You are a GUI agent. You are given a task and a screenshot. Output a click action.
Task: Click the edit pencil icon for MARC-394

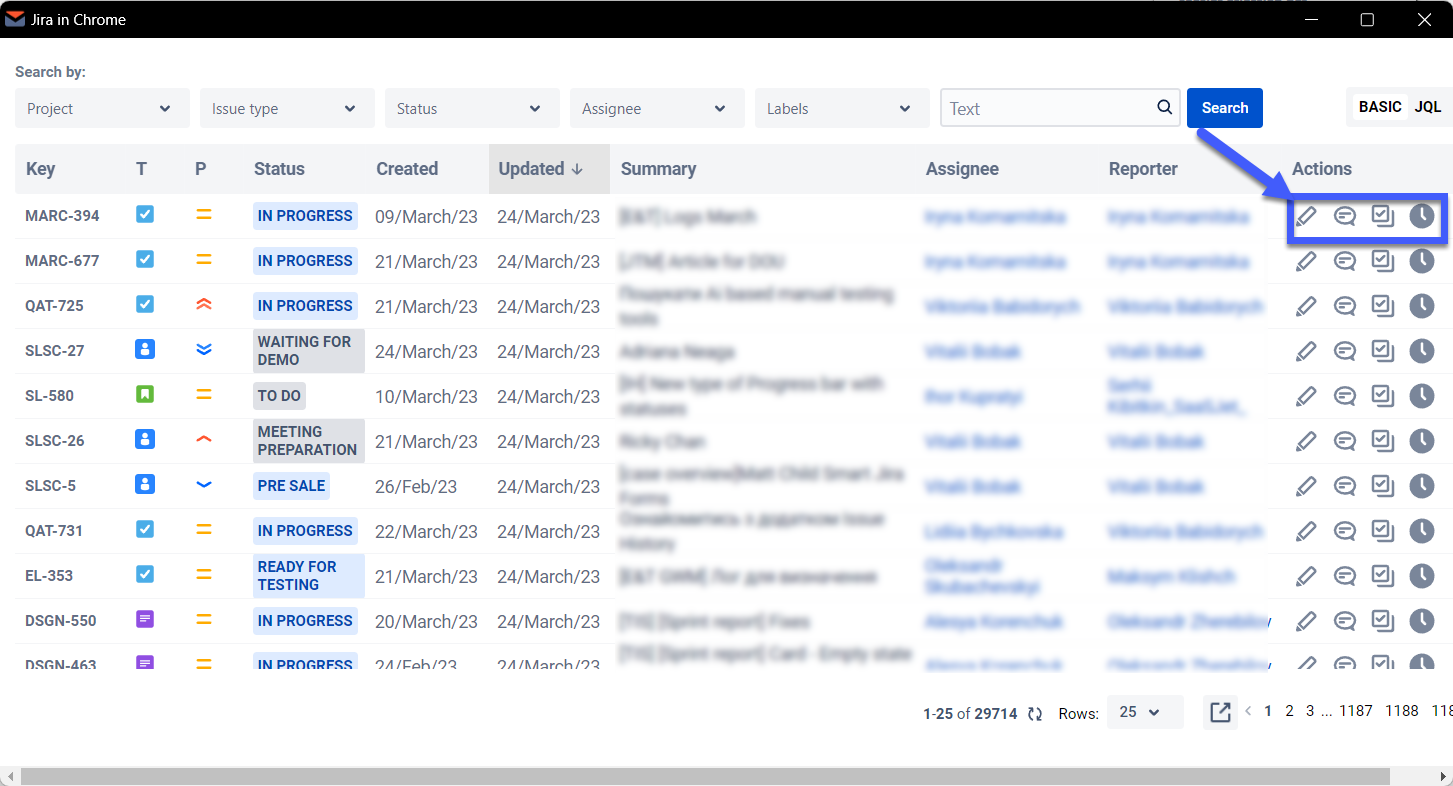point(1306,216)
